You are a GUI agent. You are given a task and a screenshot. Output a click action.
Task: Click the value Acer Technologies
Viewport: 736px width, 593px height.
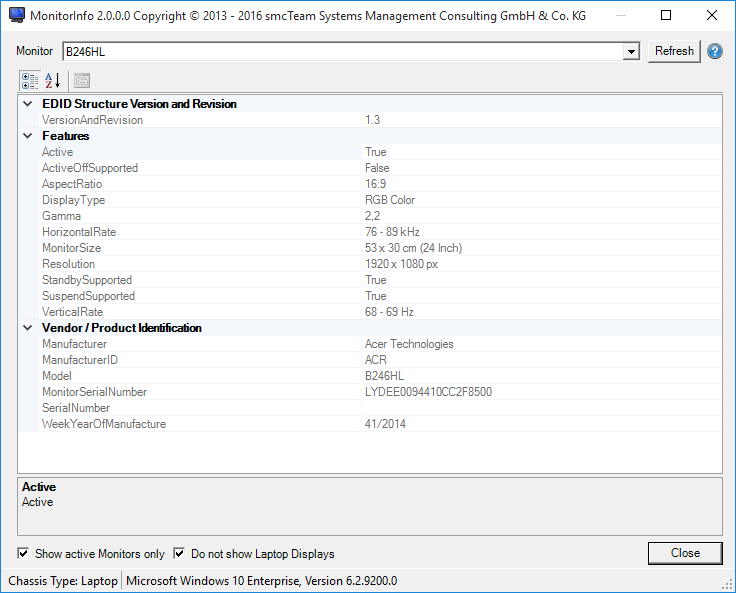[x=409, y=344]
